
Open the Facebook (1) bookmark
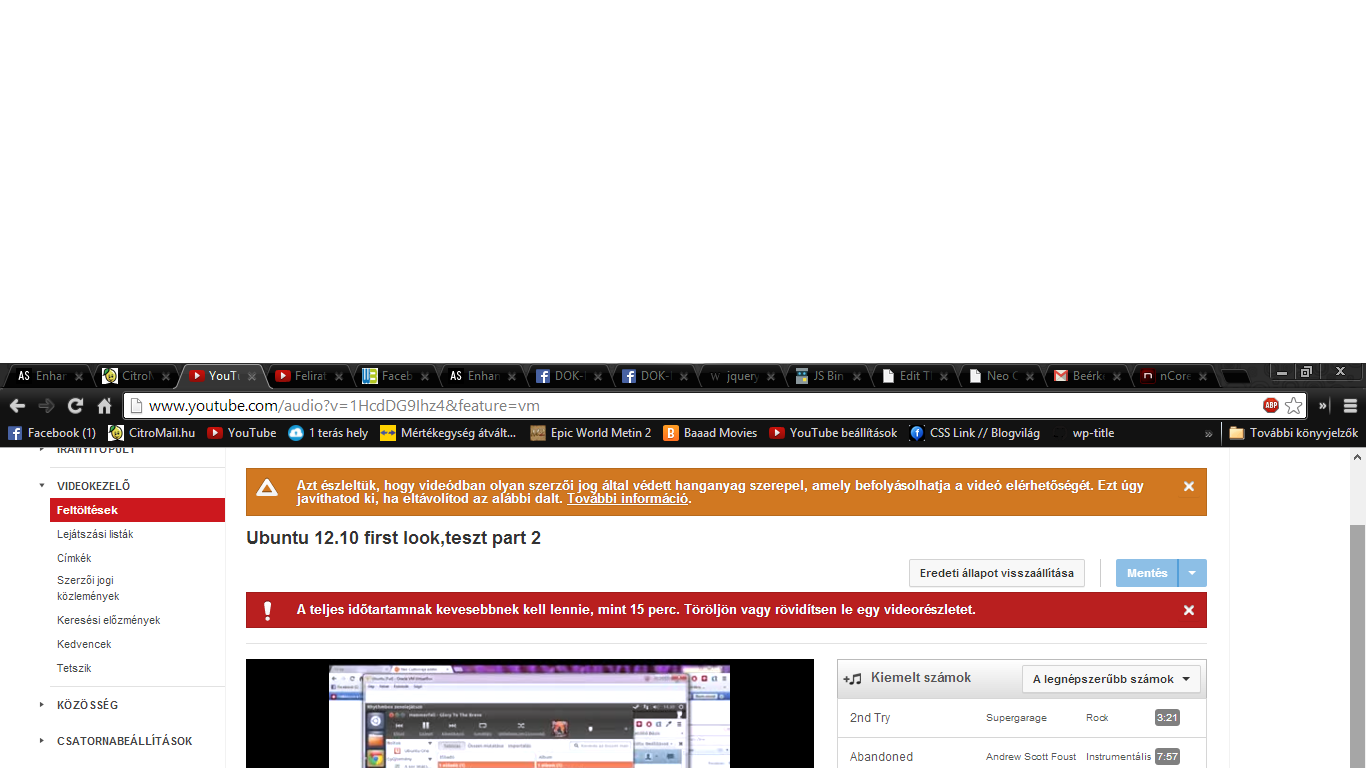(52, 433)
